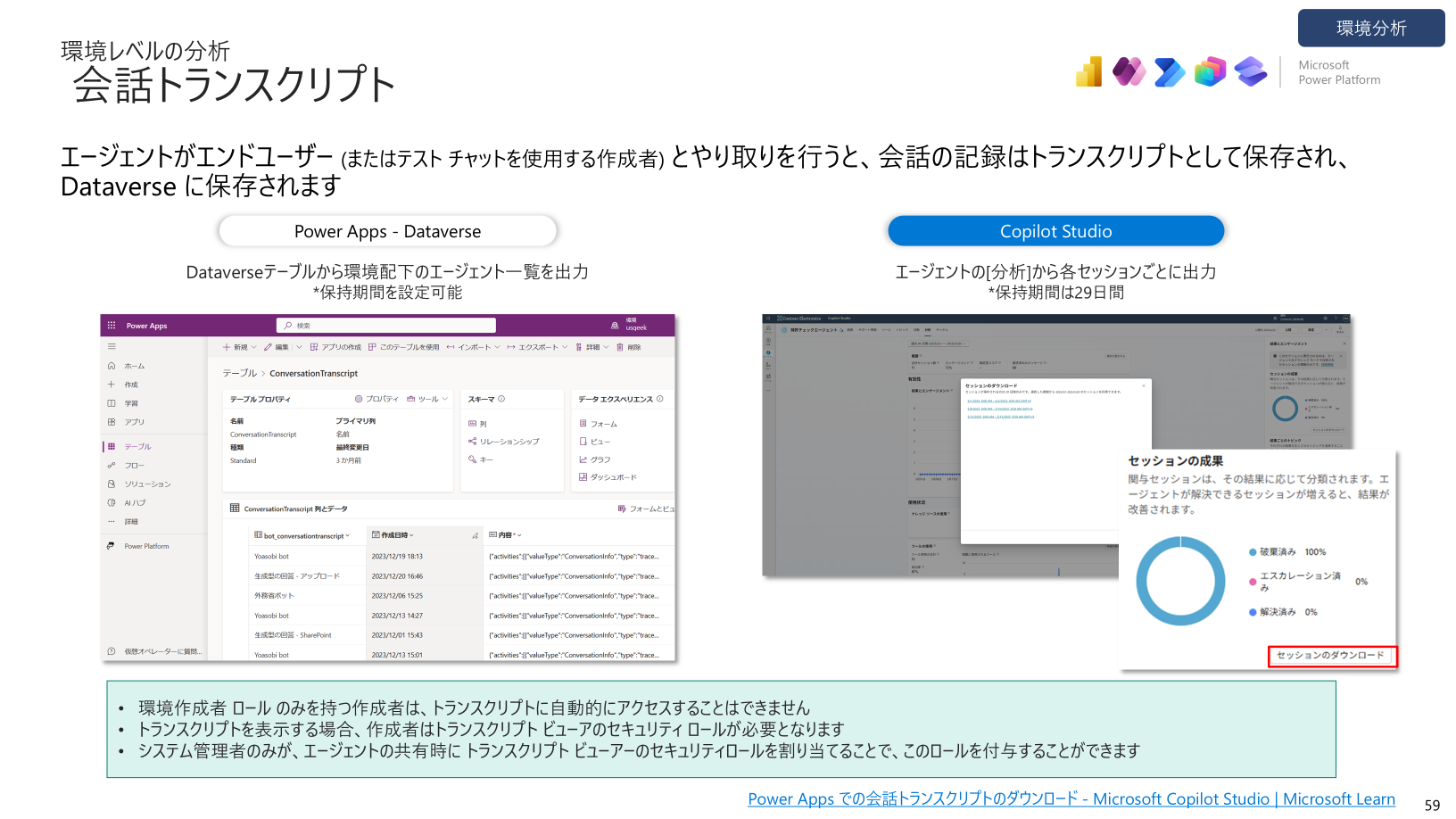1456x819 pixels.
Task: Click the hamburger menu icon in Power Apps sidebar
Action: click(112, 347)
